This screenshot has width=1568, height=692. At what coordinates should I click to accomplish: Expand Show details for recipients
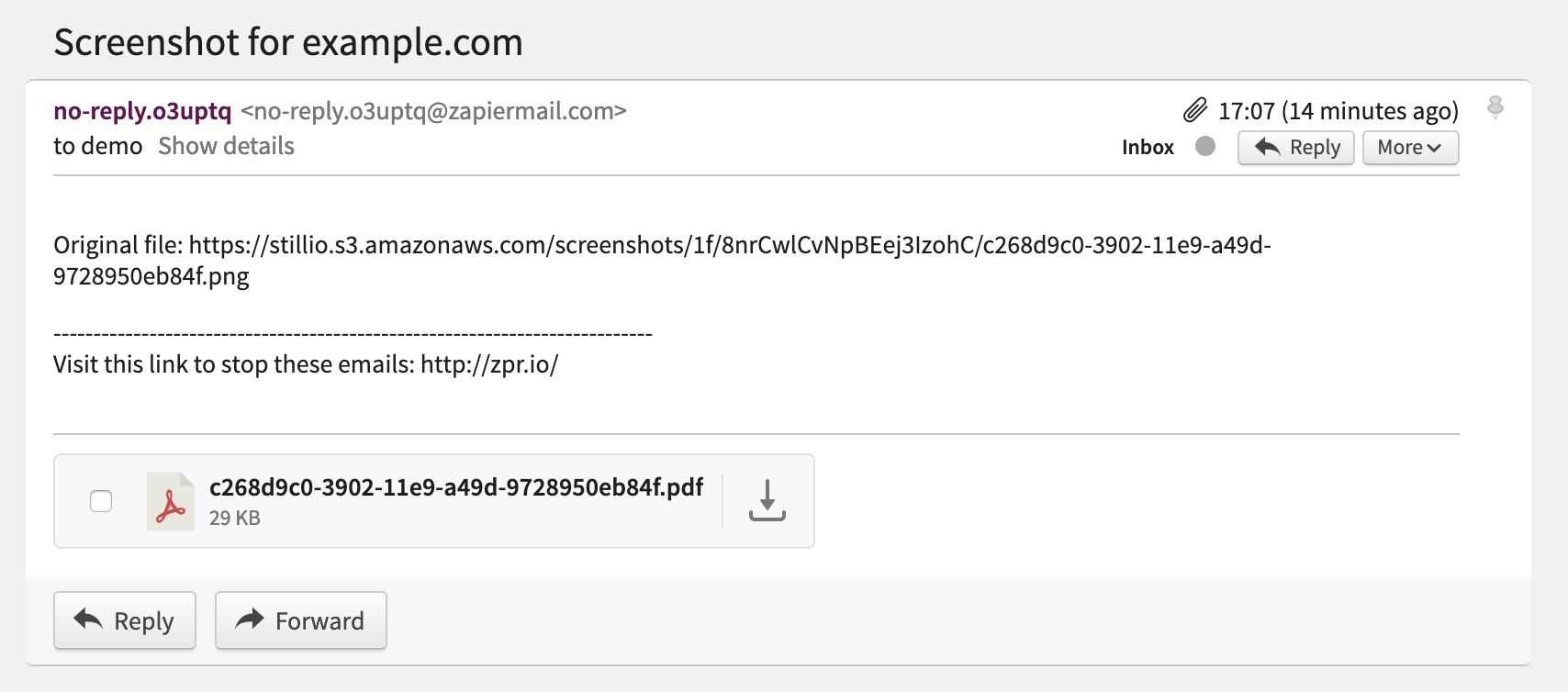click(226, 146)
